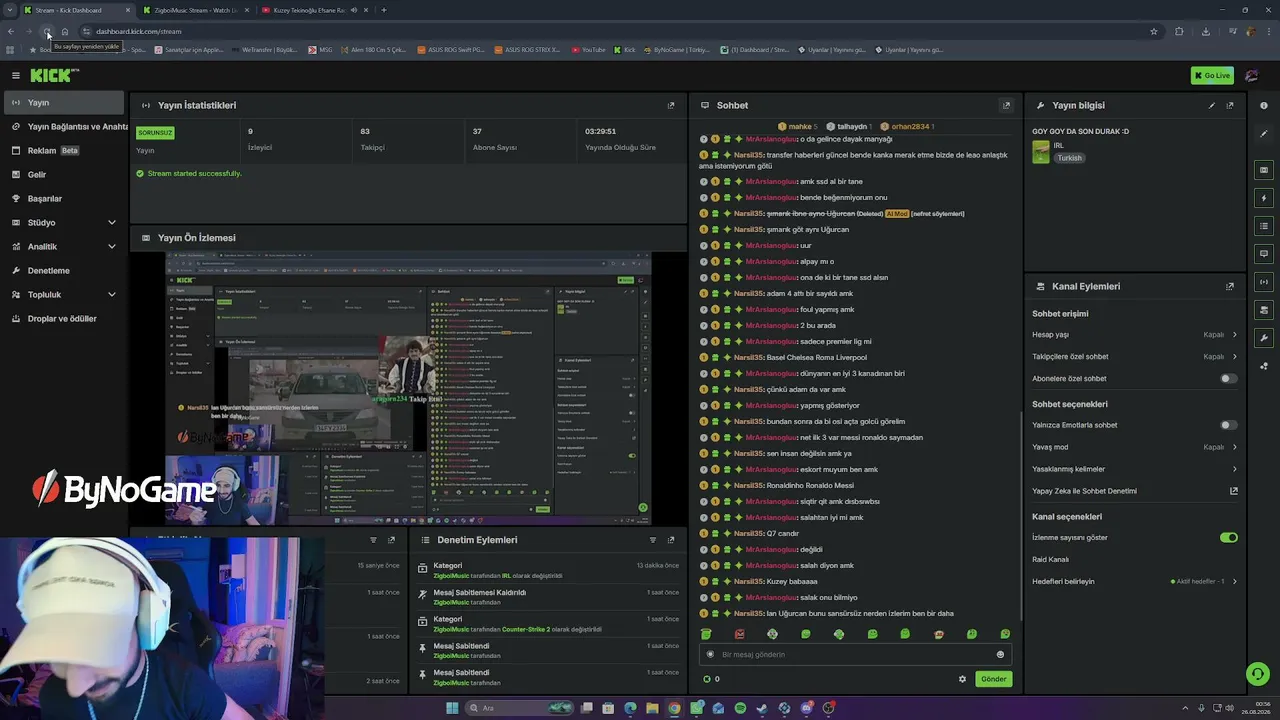The width and height of the screenshot is (1280, 720).
Task: Pop out the Kanal Eylemleri panel
Action: pyautogui.click(x=1230, y=286)
